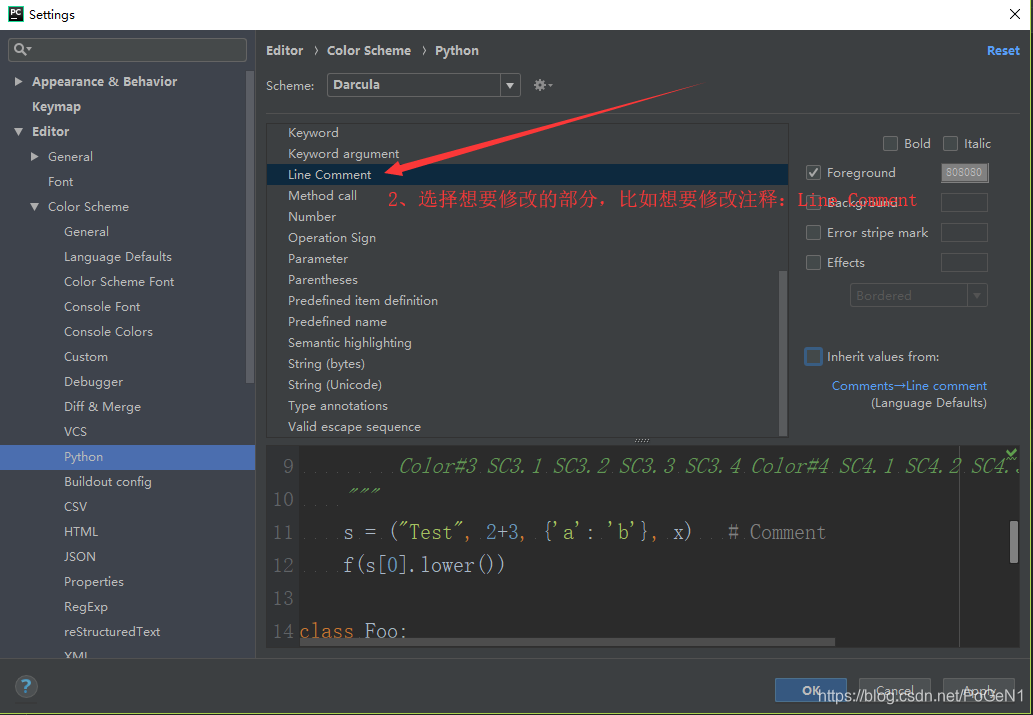The image size is (1033, 715).
Task: Enable the Bold checkbox
Action: pyautogui.click(x=890, y=144)
